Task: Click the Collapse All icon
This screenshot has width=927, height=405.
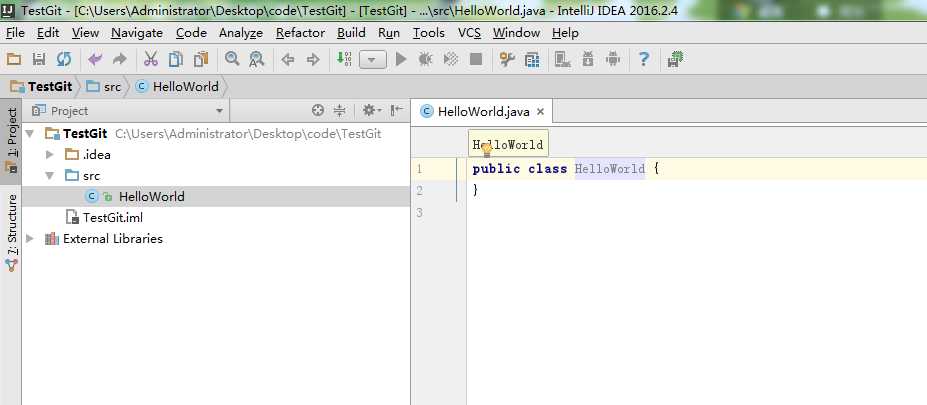Action: pos(339,110)
